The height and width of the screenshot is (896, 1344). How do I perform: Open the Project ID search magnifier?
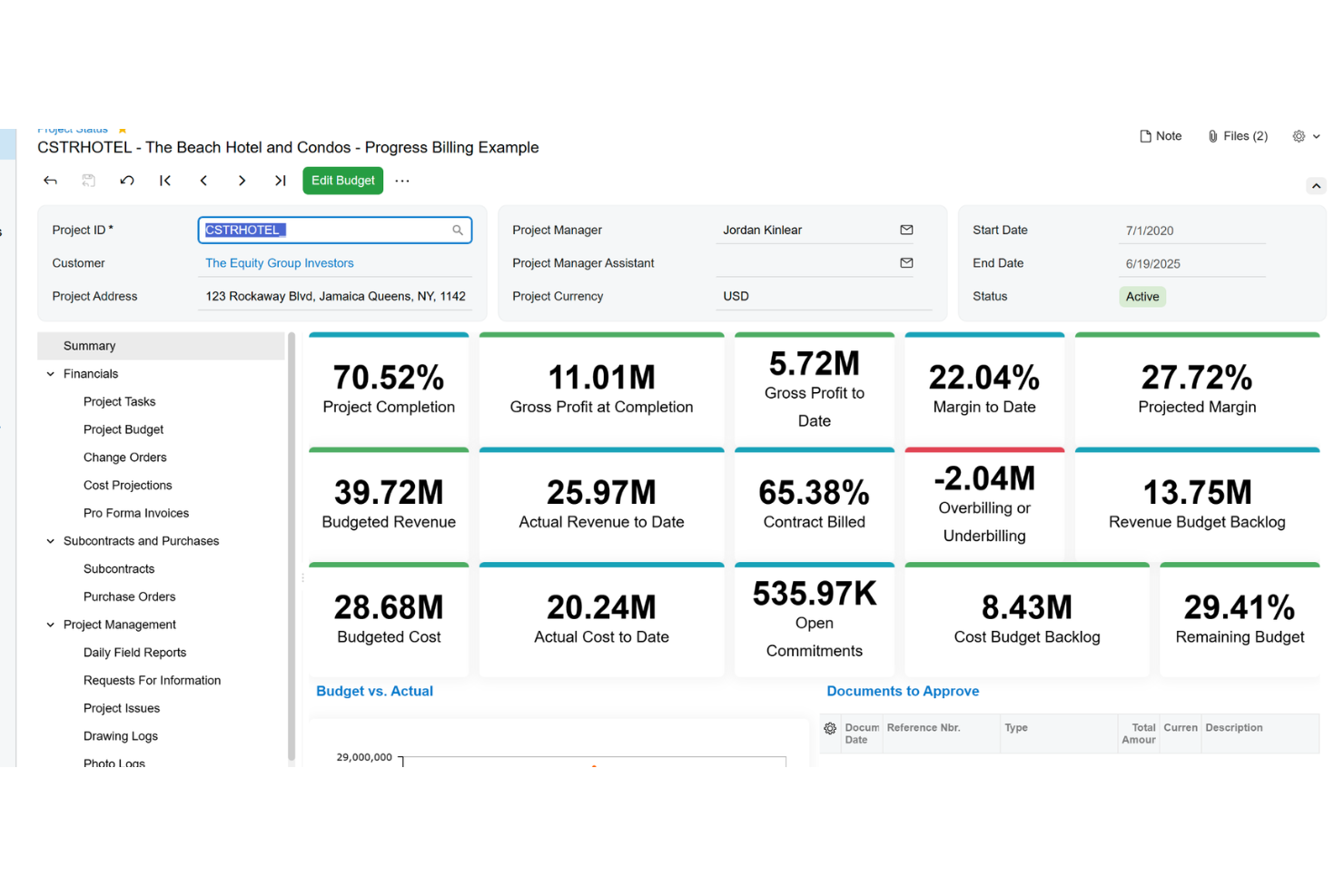(458, 230)
